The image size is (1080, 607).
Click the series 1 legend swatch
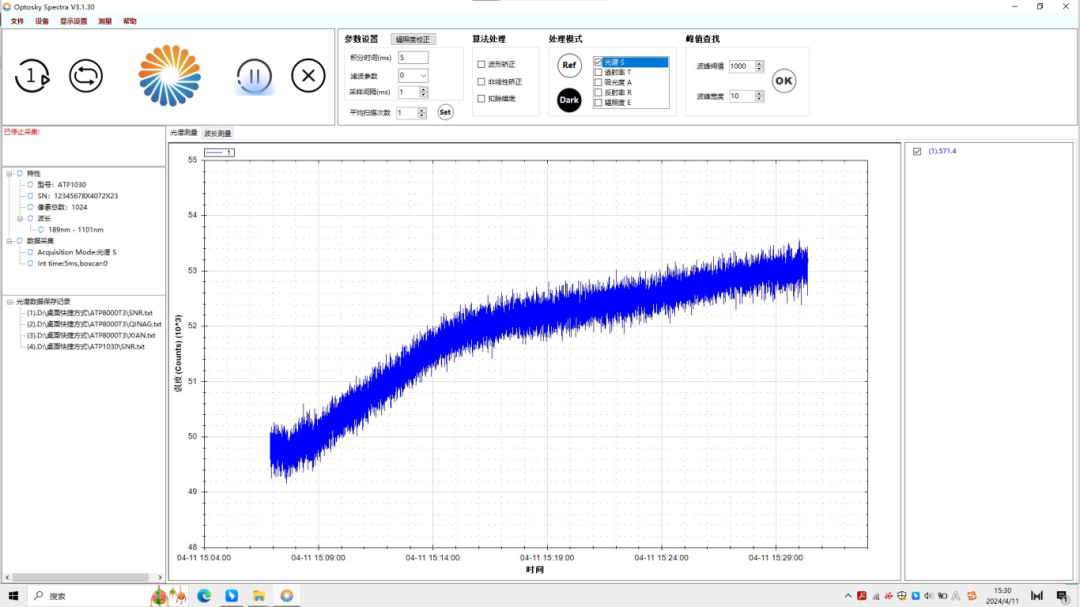coord(219,152)
